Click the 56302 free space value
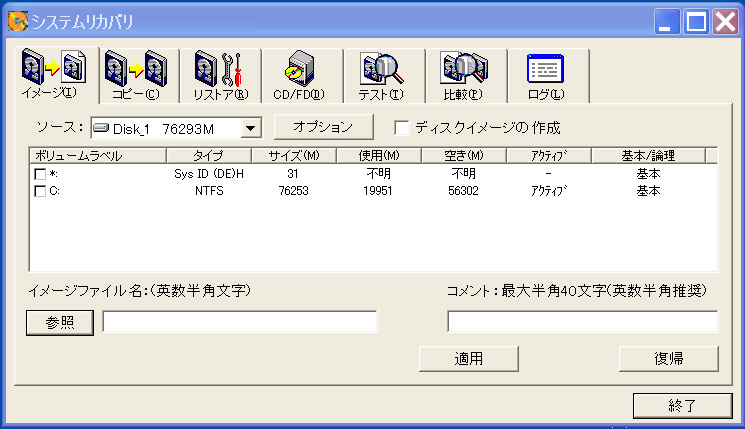 (463, 191)
